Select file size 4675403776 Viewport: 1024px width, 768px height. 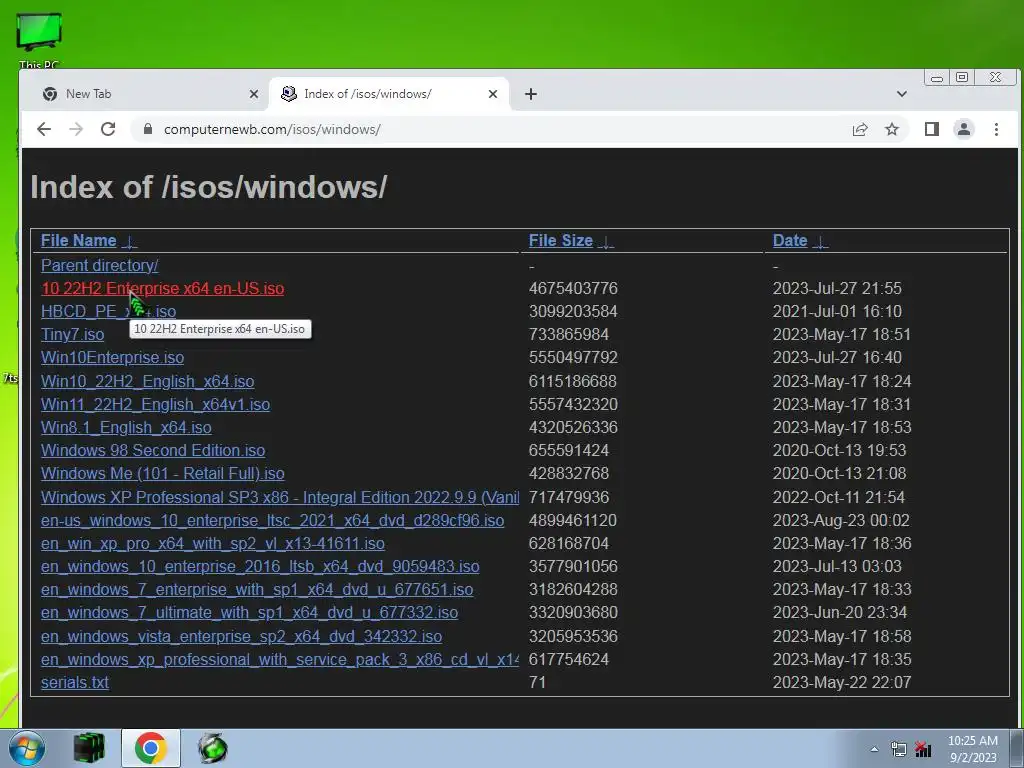pyautogui.click(x=573, y=288)
